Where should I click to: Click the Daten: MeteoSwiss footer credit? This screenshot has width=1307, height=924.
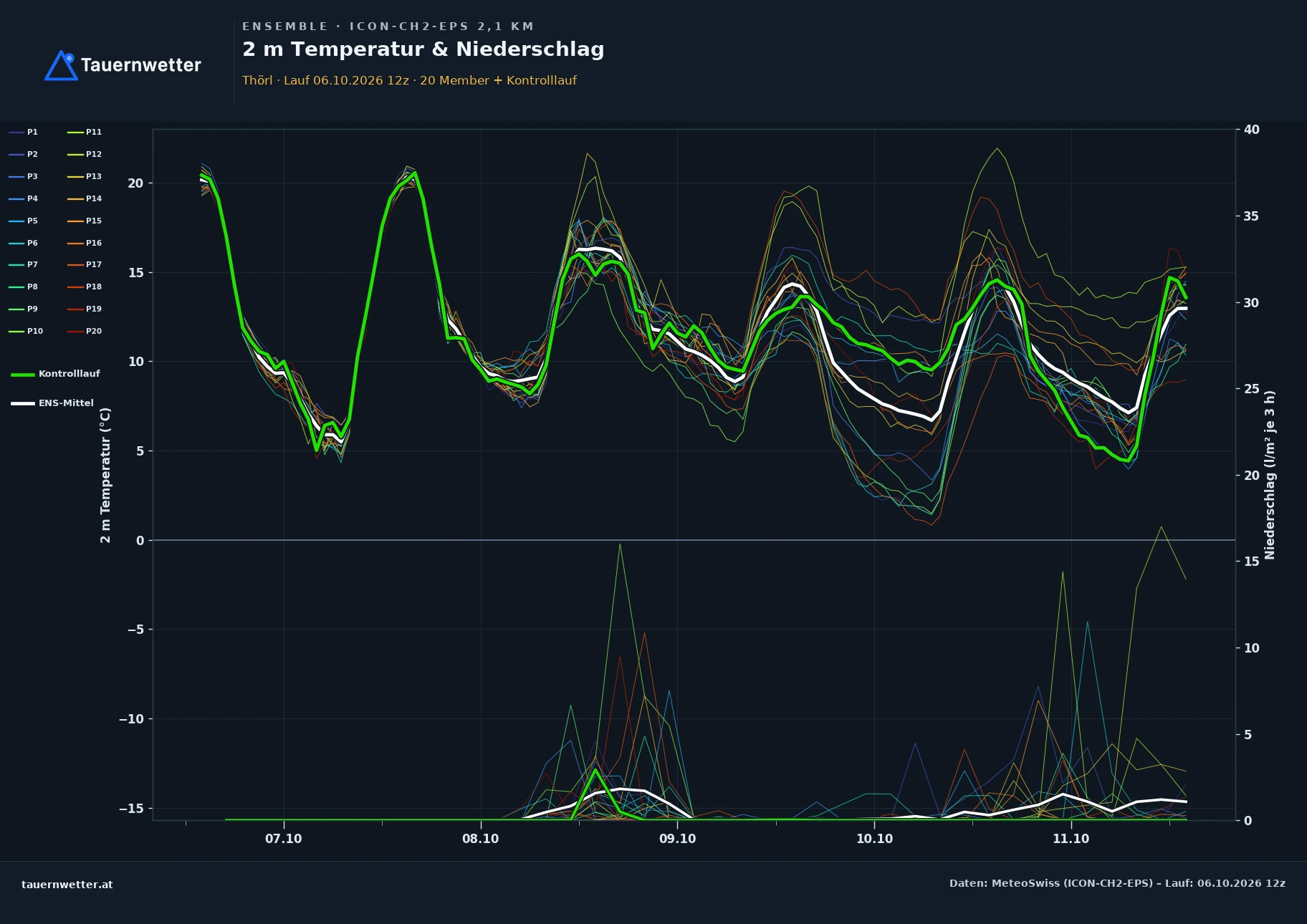1117,883
